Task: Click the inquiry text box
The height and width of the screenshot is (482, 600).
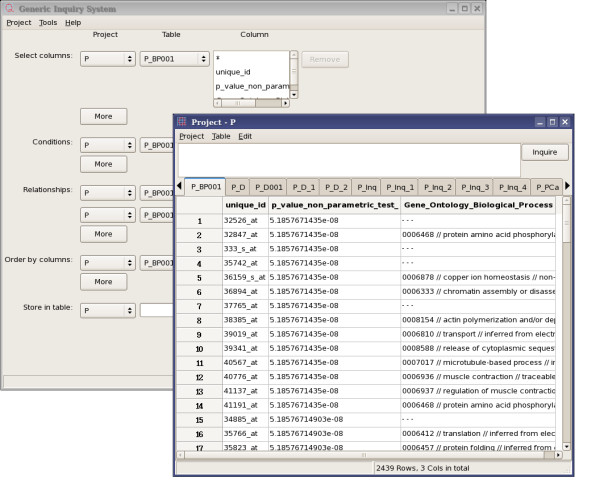Action: pos(349,160)
